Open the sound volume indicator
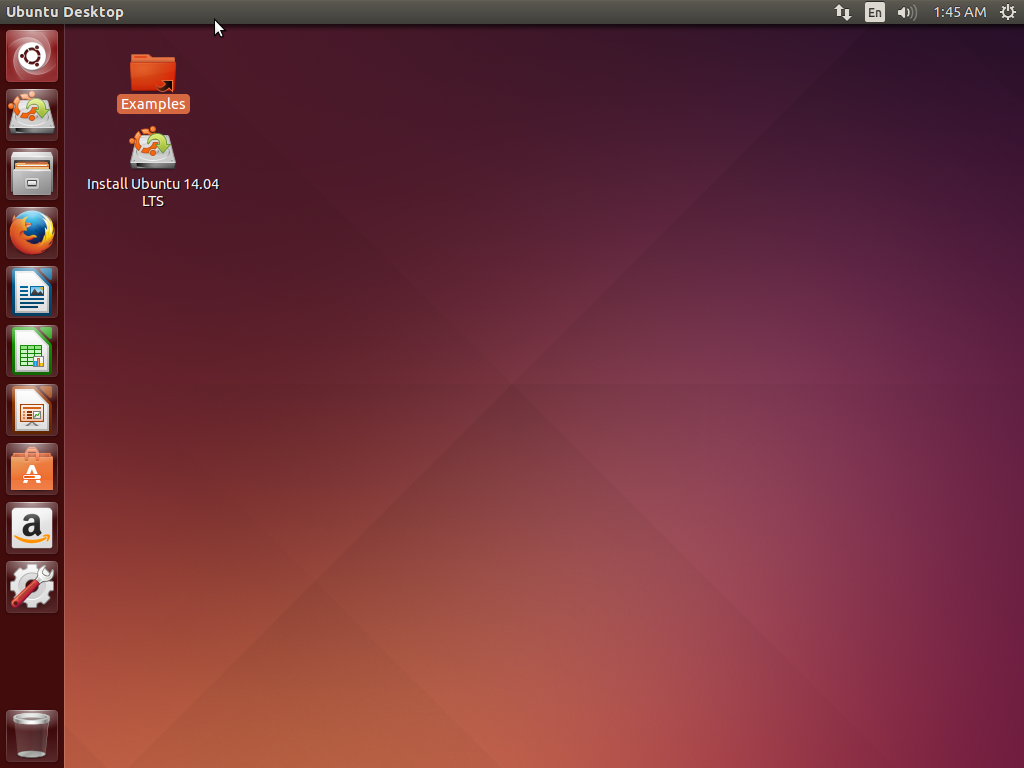The image size is (1024, 768). pos(906,12)
